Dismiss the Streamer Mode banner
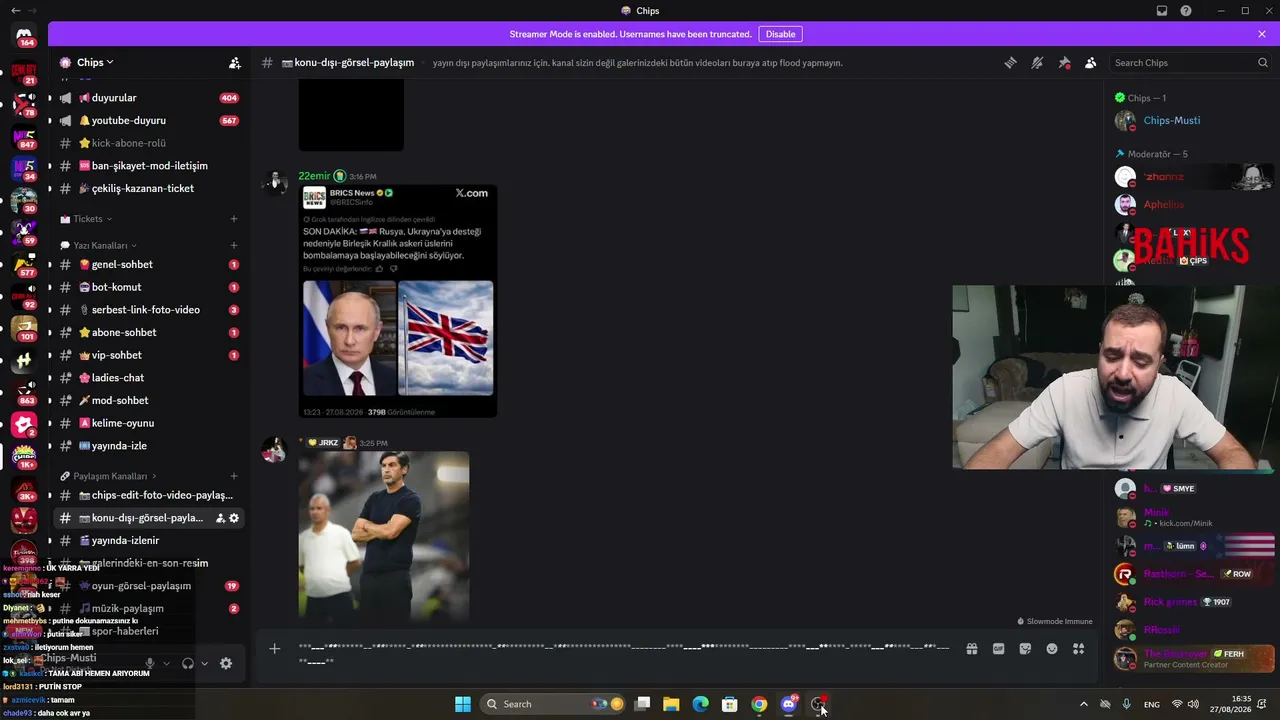 [x=1262, y=34]
